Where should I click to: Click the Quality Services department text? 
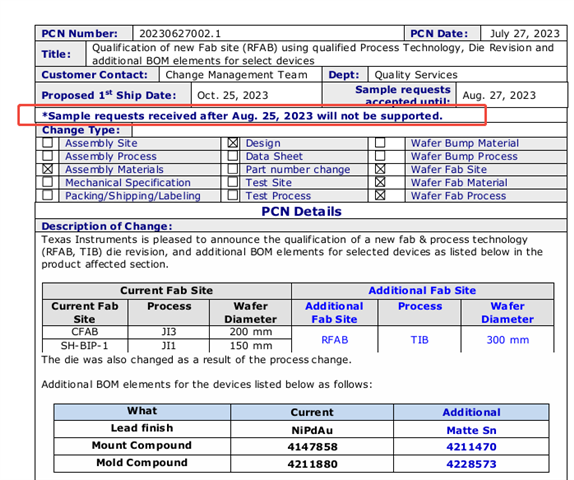tap(416, 75)
